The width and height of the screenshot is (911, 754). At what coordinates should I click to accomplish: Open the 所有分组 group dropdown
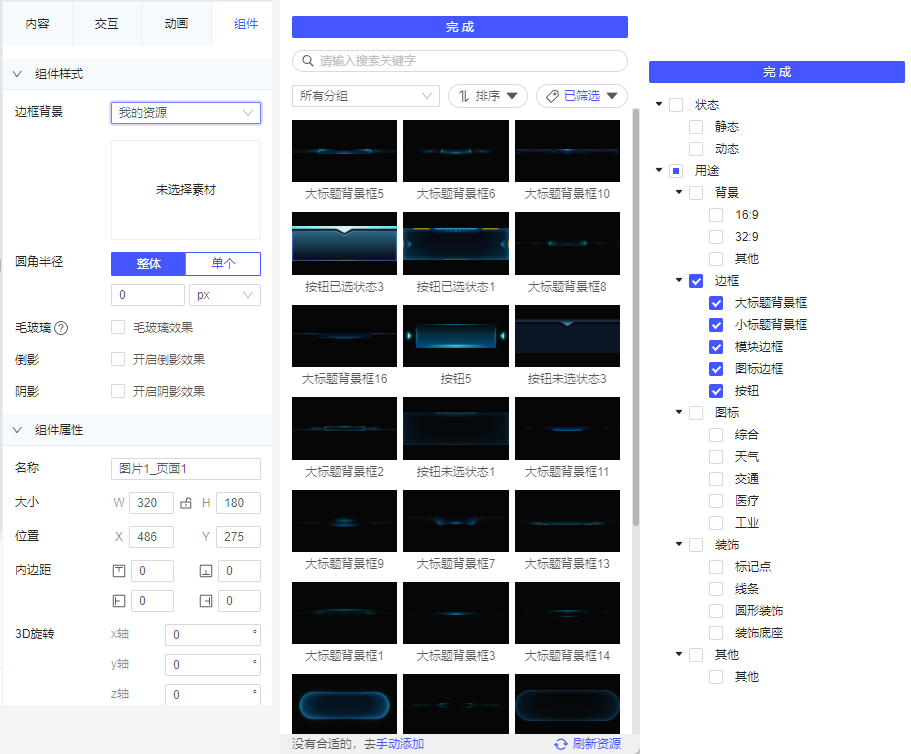(366, 96)
